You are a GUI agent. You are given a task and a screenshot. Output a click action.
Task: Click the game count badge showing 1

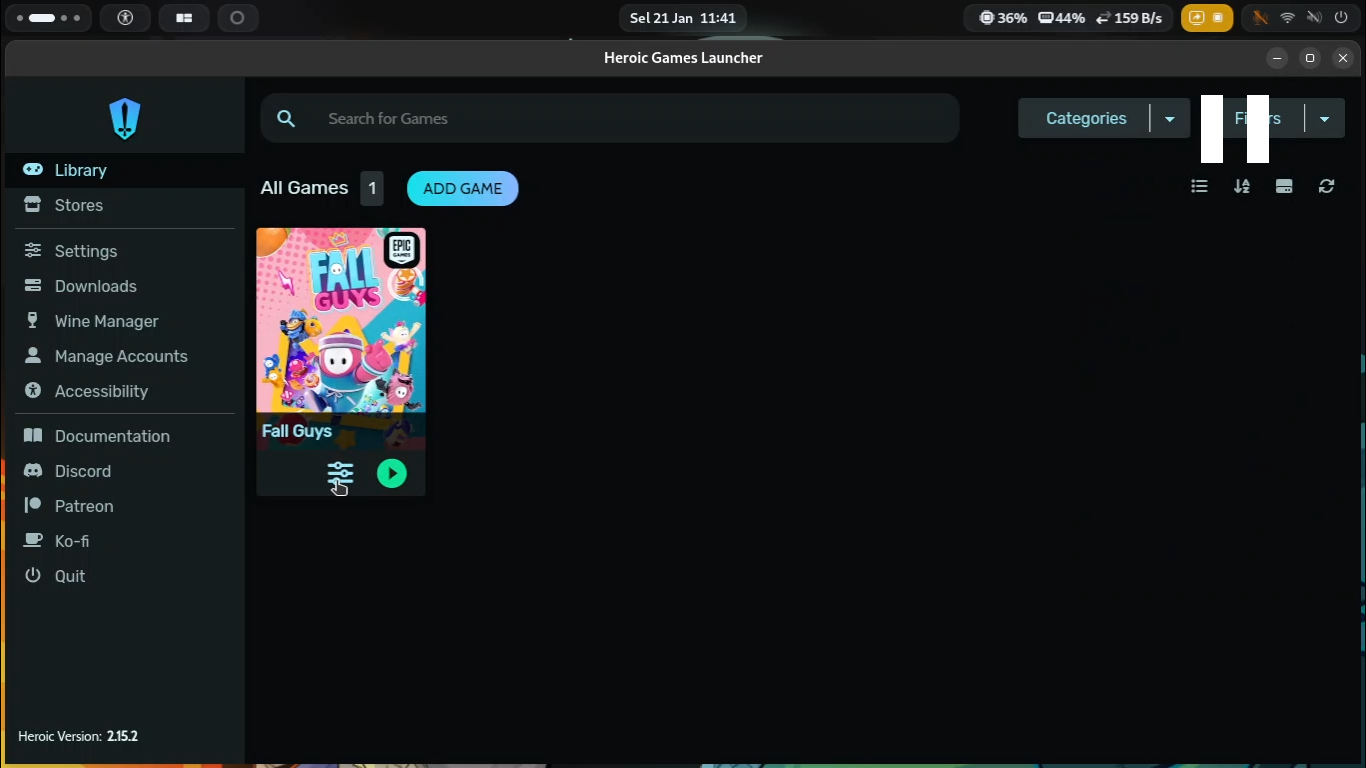tap(372, 188)
